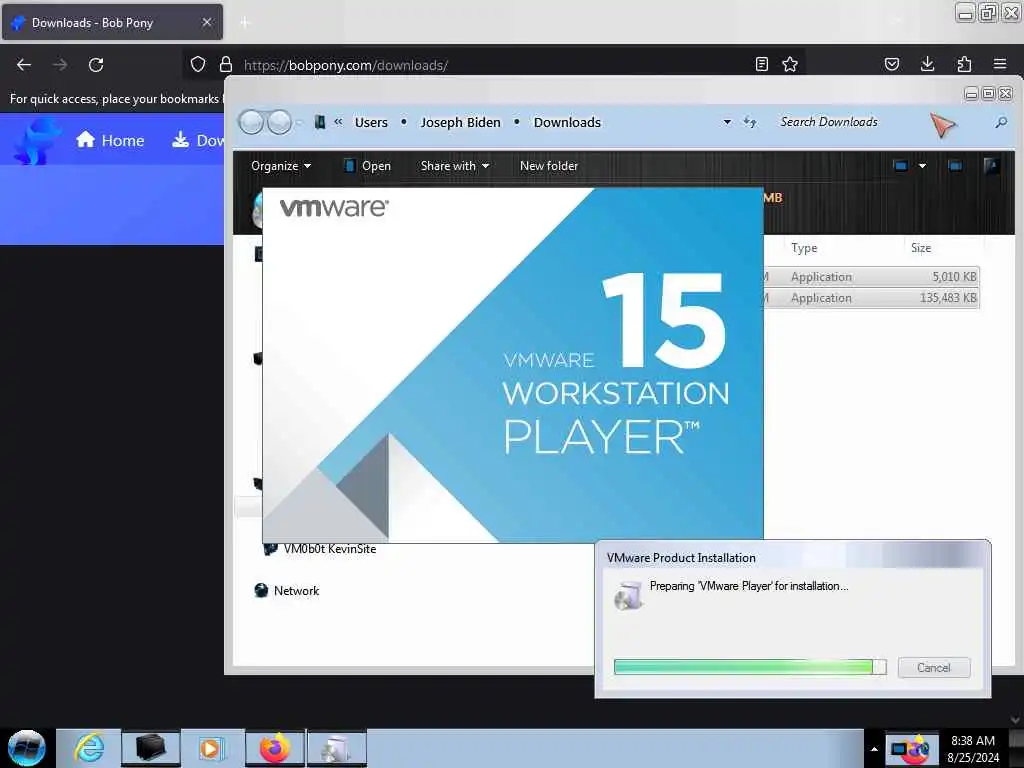Click the padlock site security icon
The width and height of the screenshot is (1024, 768).
[226, 64]
